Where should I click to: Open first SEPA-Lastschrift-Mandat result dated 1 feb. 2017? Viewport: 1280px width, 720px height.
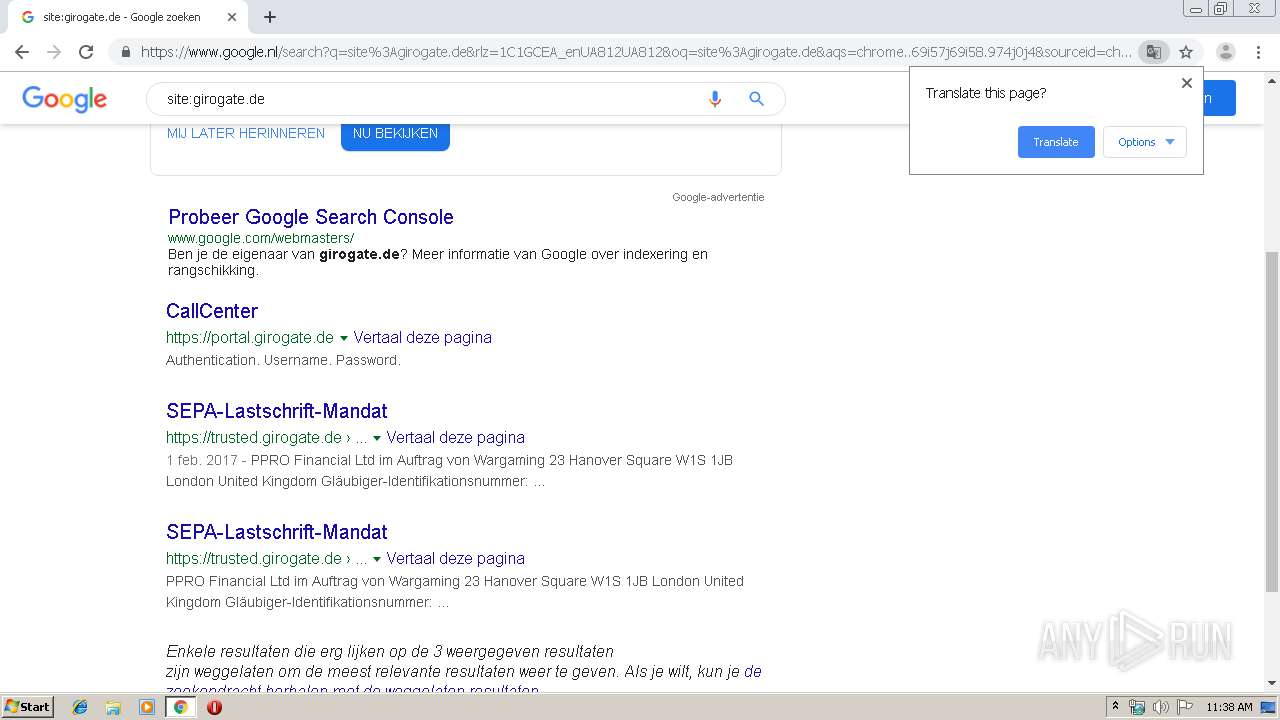pyautogui.click(x=277, y=411)
